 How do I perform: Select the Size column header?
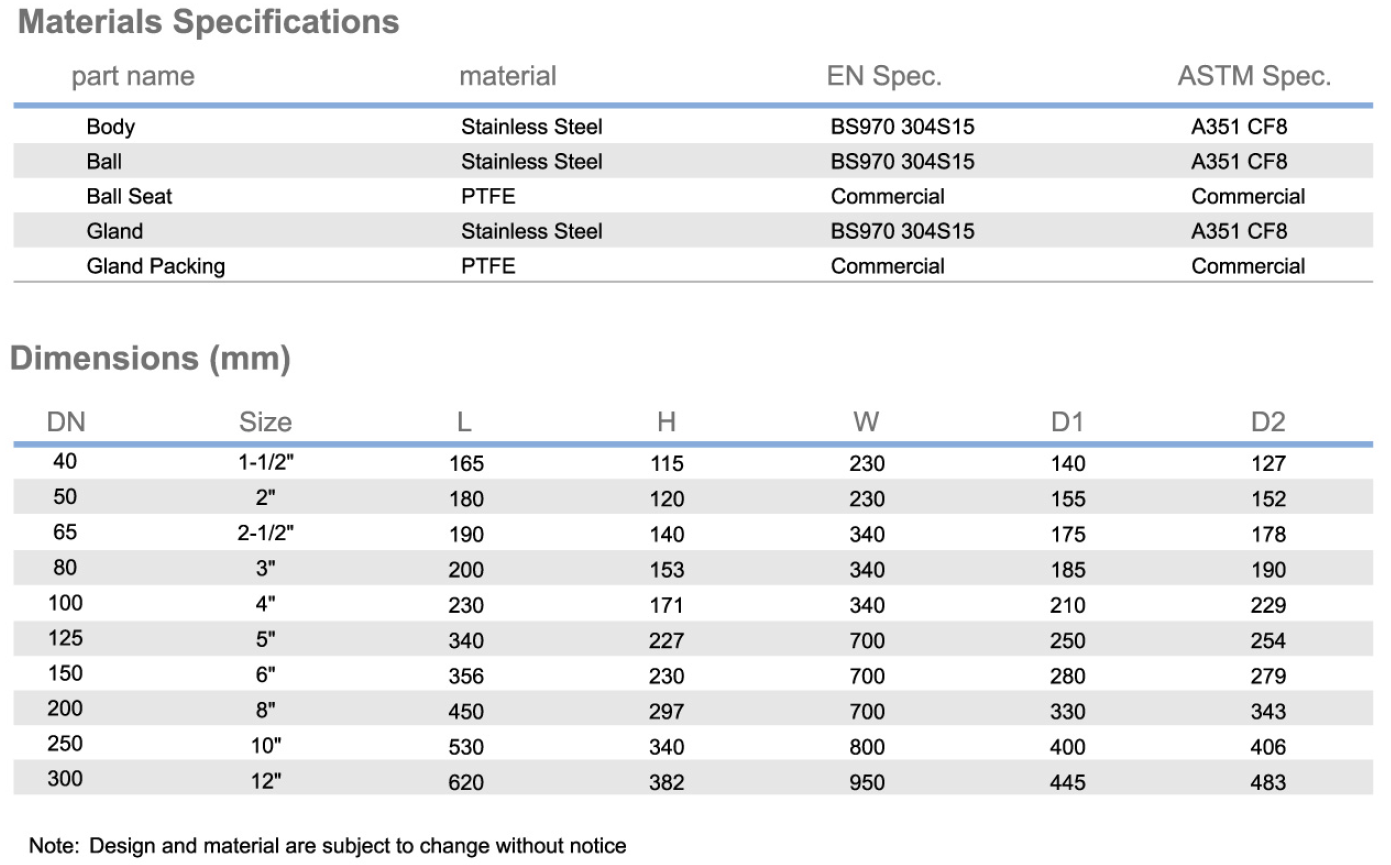266,422
